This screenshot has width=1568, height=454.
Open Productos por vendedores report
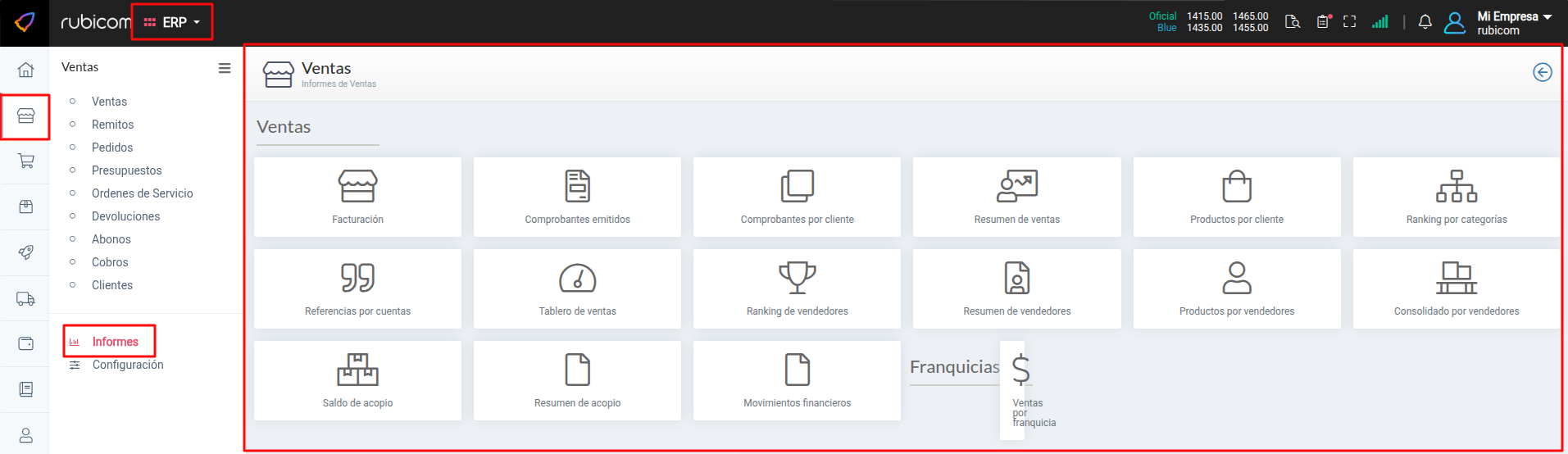pos(1237,288)
